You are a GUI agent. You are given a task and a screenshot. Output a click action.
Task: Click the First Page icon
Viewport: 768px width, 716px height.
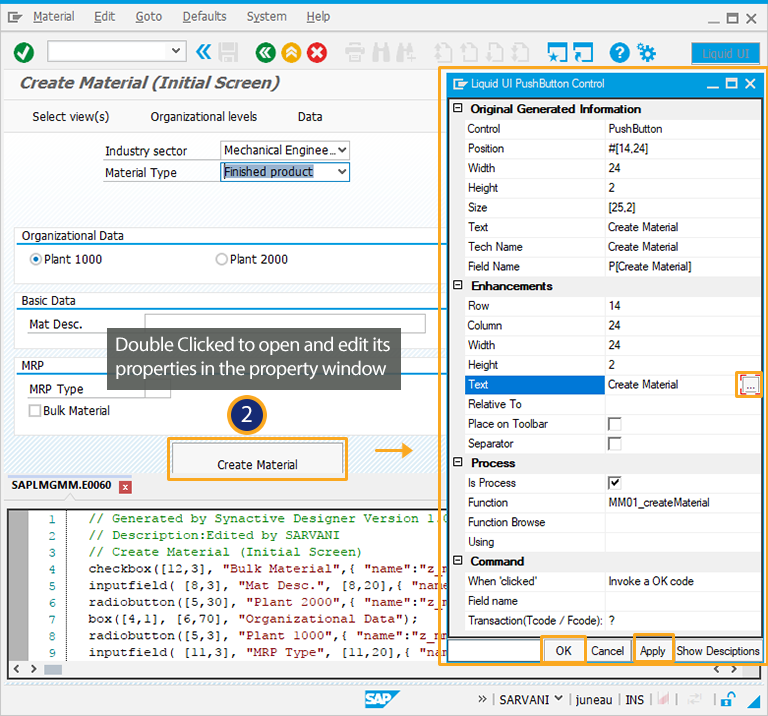click(x=443, y=52)
